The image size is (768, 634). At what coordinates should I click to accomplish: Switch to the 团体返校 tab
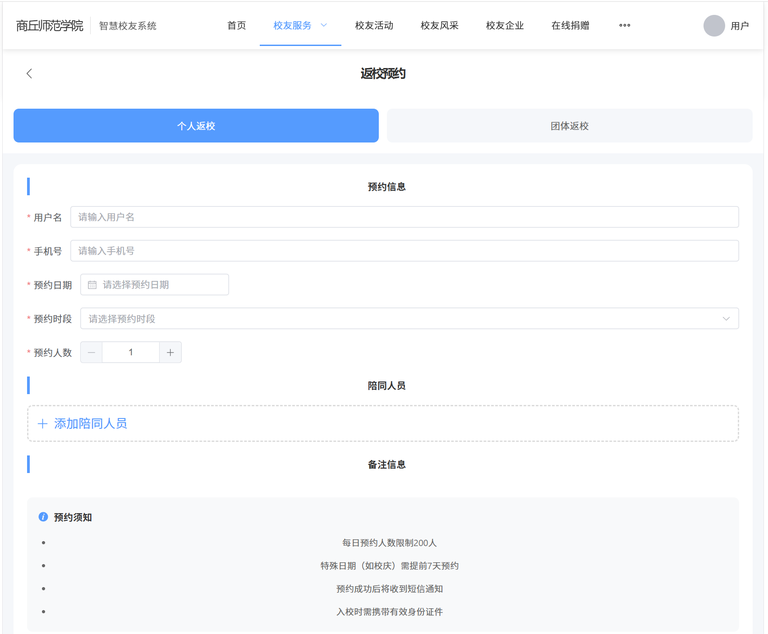click(570, 126)
